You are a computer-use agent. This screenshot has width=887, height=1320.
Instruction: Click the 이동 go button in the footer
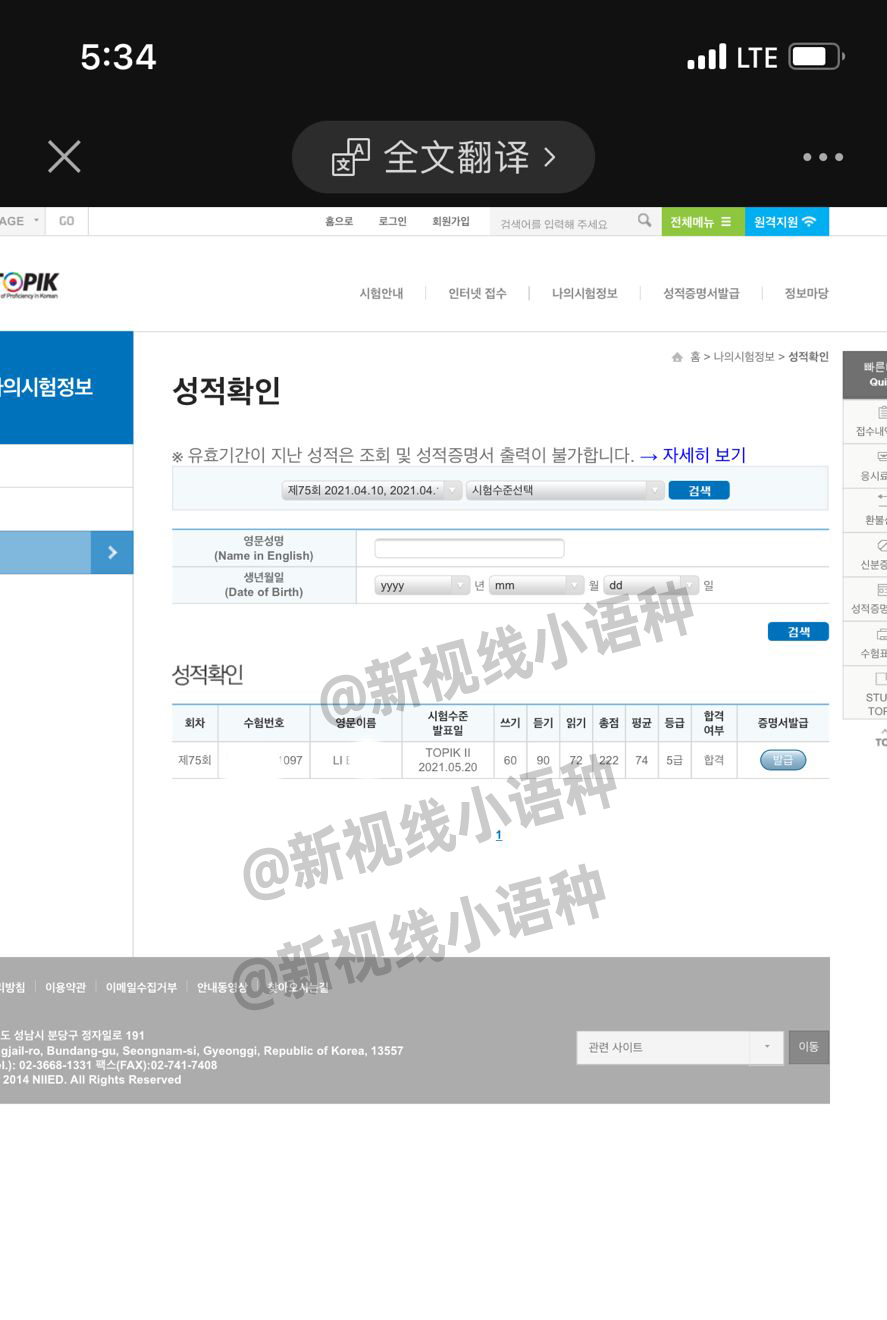coord(808,1047)
